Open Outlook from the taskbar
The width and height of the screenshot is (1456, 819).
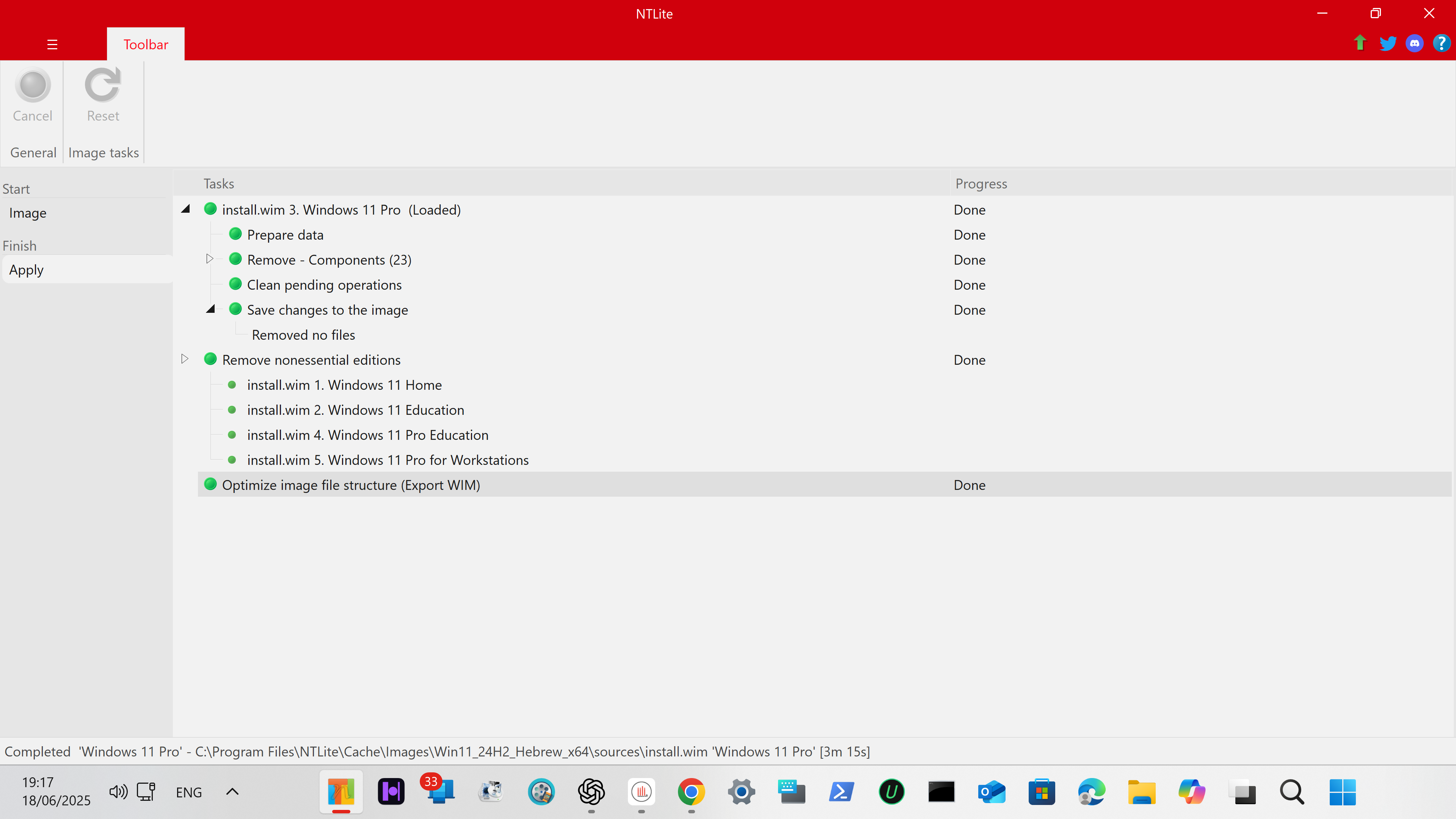[x=992, y=792]
